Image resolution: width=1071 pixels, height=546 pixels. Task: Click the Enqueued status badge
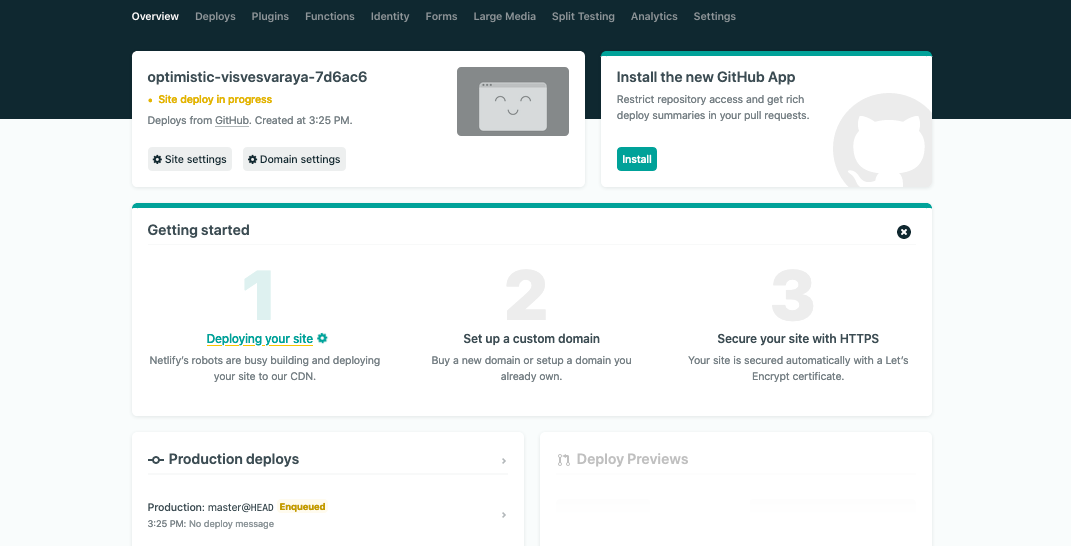(x=302, y=507)
